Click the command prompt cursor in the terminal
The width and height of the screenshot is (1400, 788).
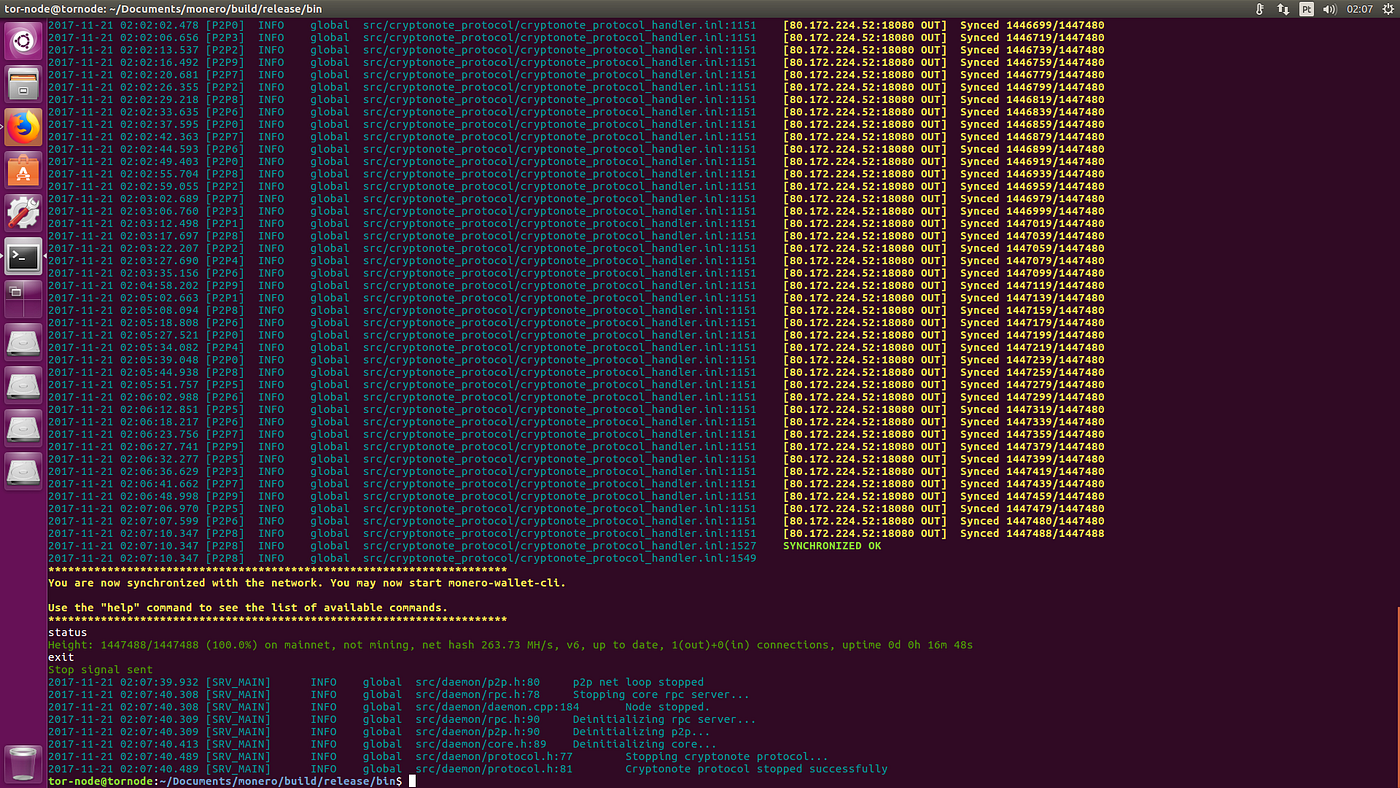(x=410, y=780)
